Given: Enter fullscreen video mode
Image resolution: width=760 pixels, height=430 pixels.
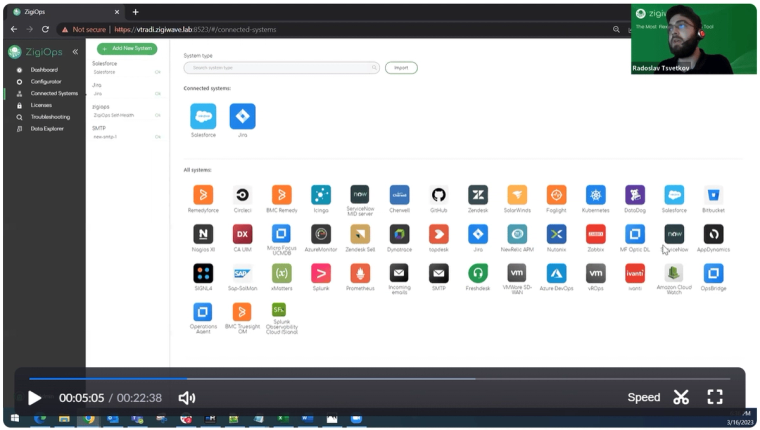Looking at the screenshot, I should (715, 397).
